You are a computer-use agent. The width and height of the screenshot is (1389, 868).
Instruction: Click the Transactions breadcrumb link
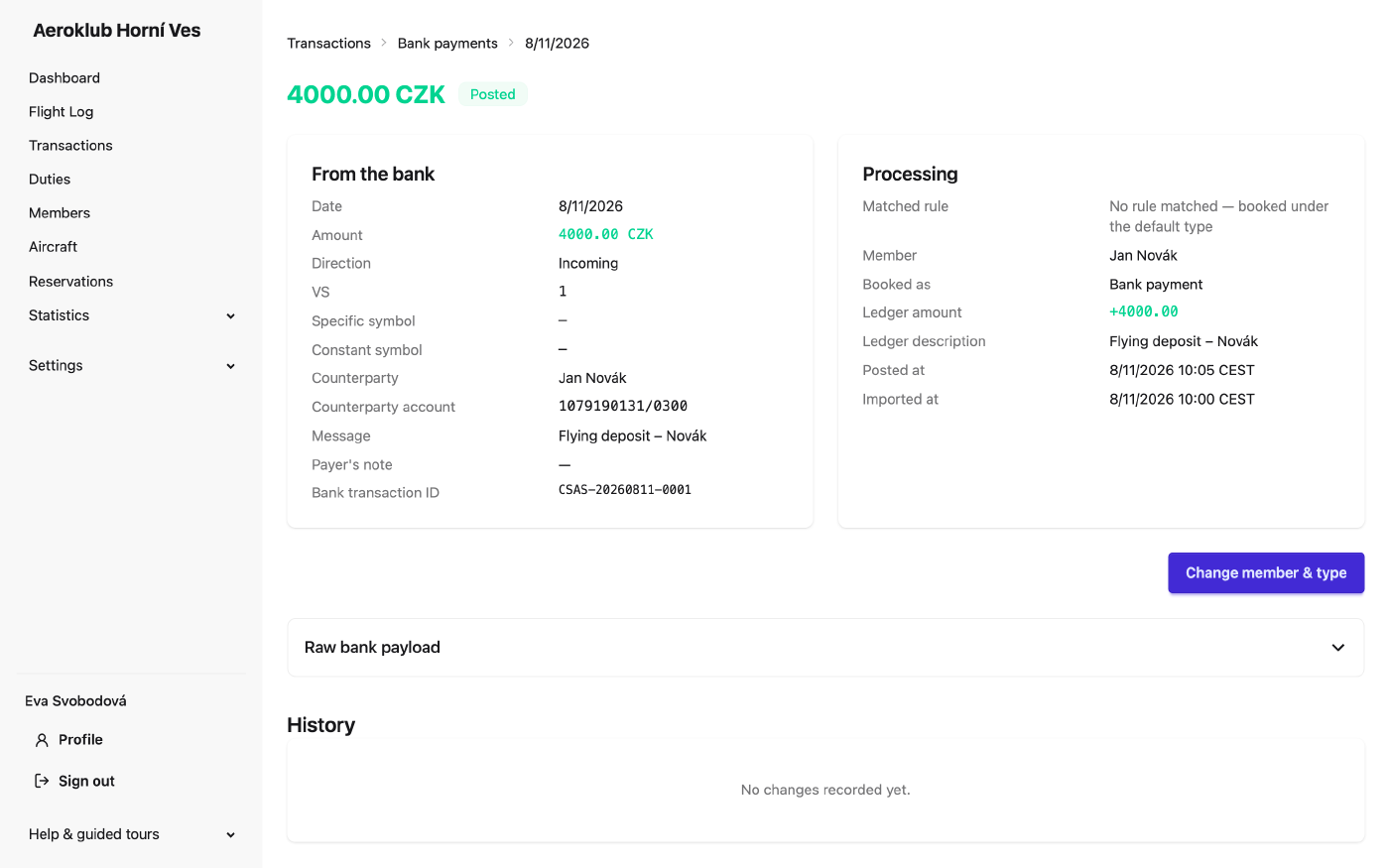pyautogui.click(x=328, y=44)
